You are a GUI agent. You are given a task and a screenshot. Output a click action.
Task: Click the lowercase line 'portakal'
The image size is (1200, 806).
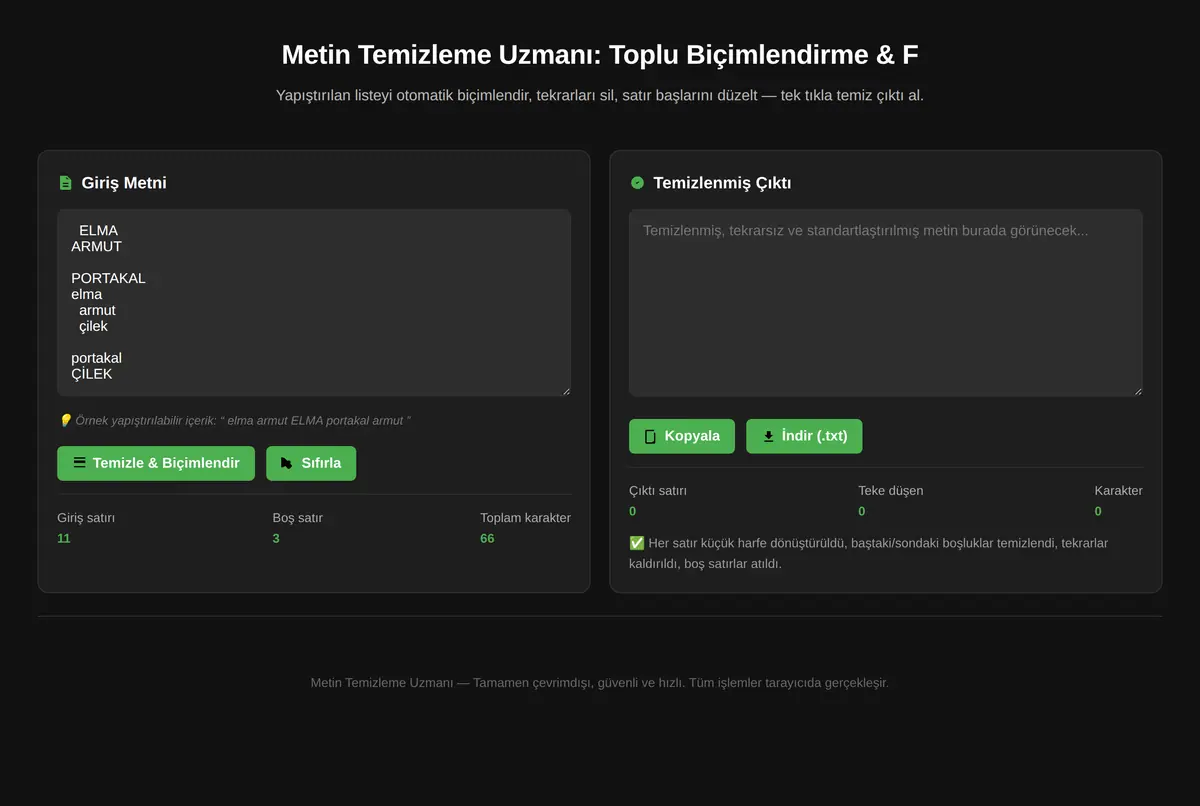96,358
